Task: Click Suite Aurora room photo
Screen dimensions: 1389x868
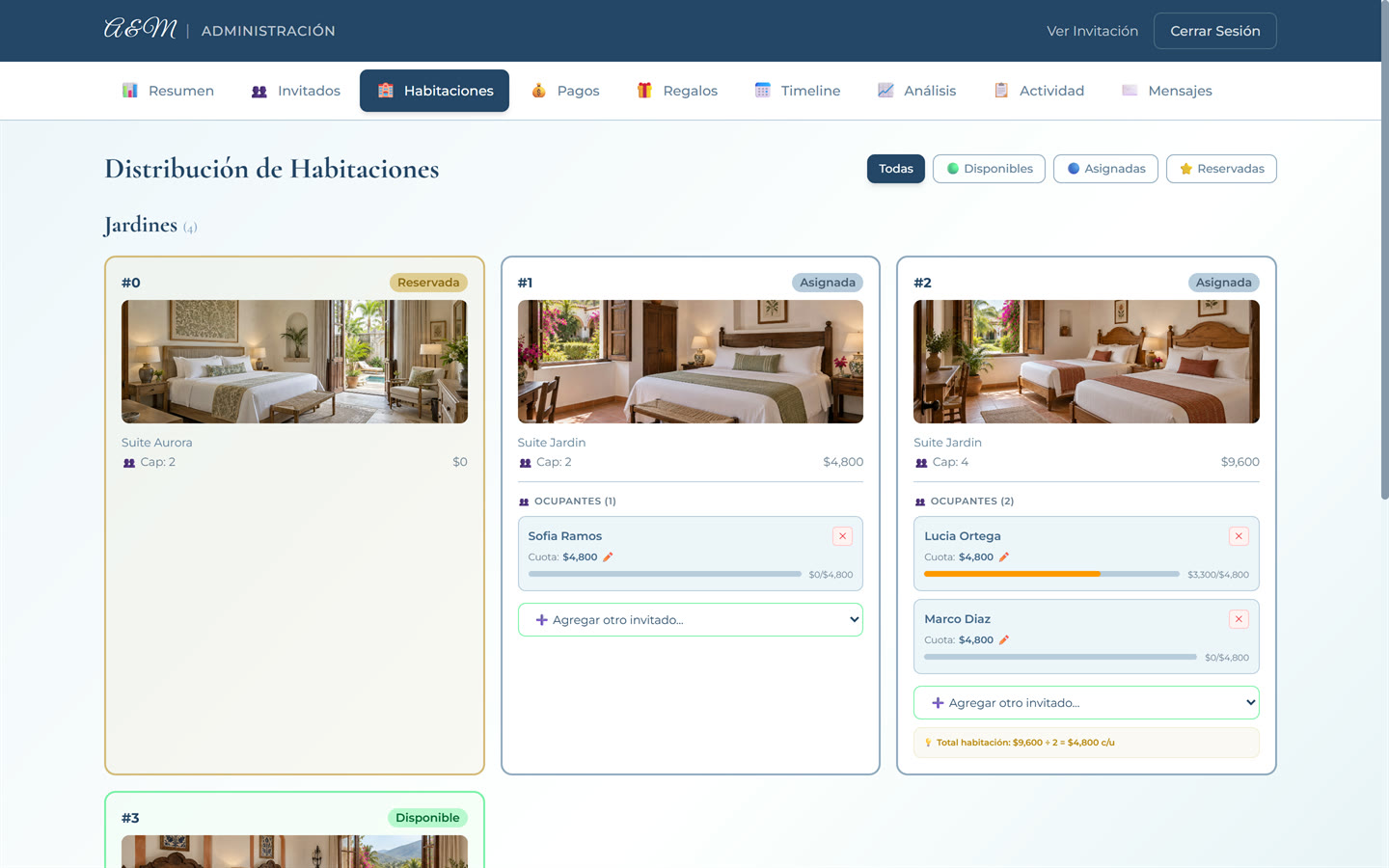Action: 294,362
